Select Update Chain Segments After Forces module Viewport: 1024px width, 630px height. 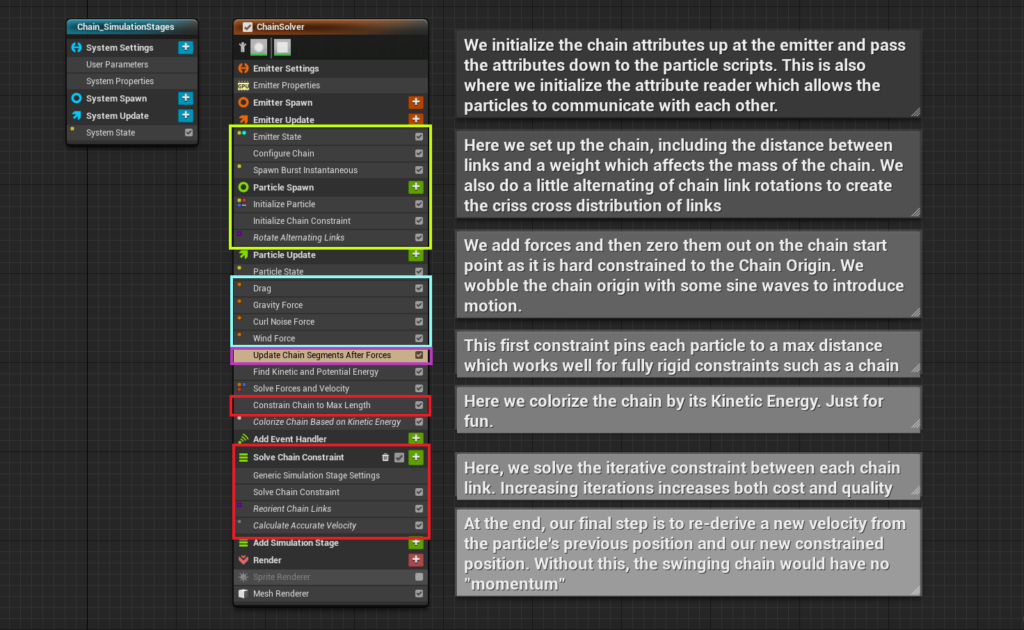click(330, 355)
